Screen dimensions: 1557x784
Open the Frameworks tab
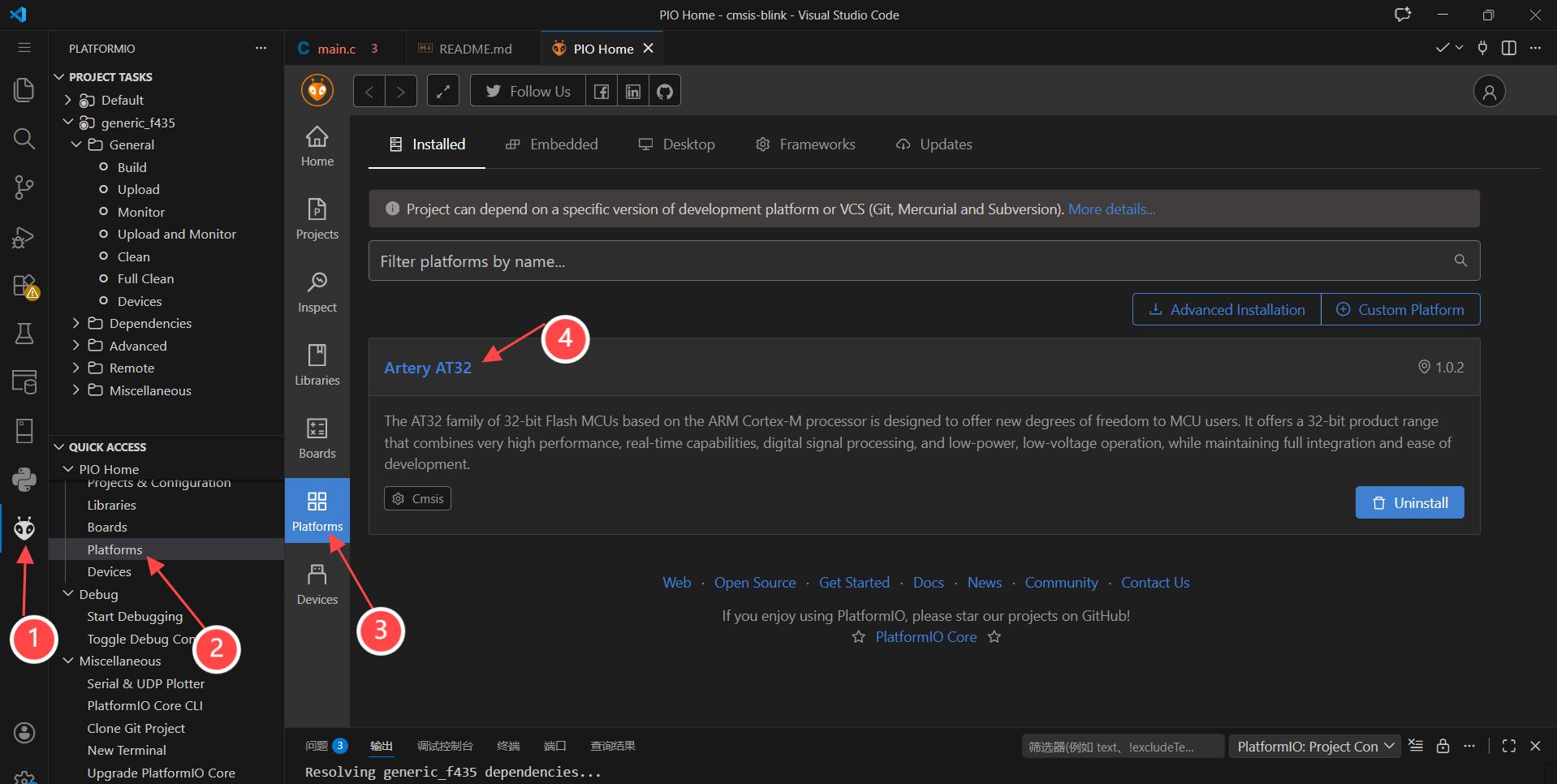(x=806, y=144)
